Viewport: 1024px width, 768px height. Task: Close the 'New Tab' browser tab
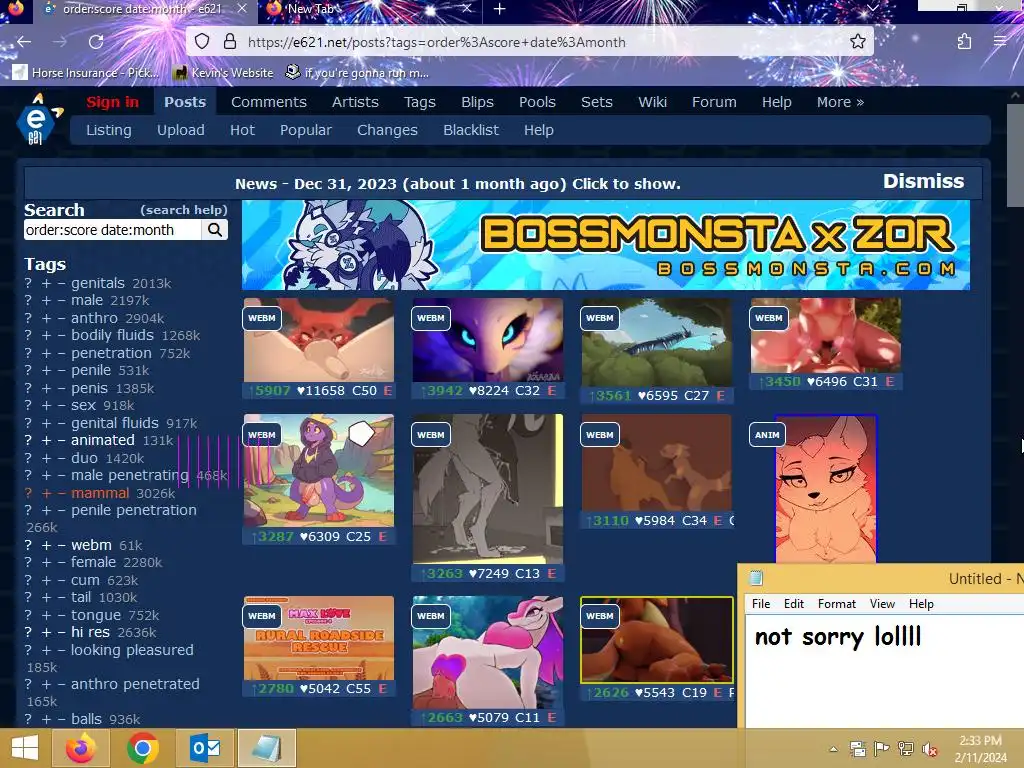tap(467, 9)
